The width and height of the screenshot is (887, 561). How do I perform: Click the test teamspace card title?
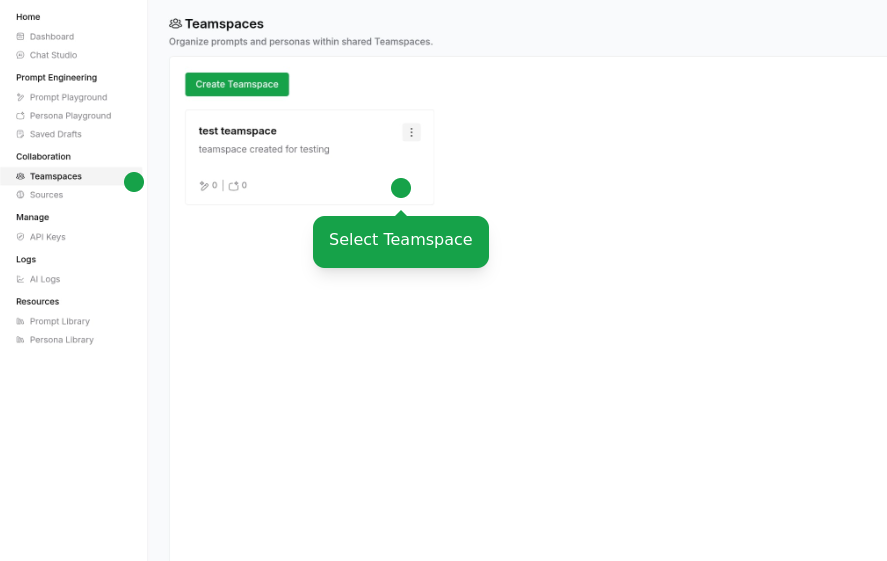238,131
